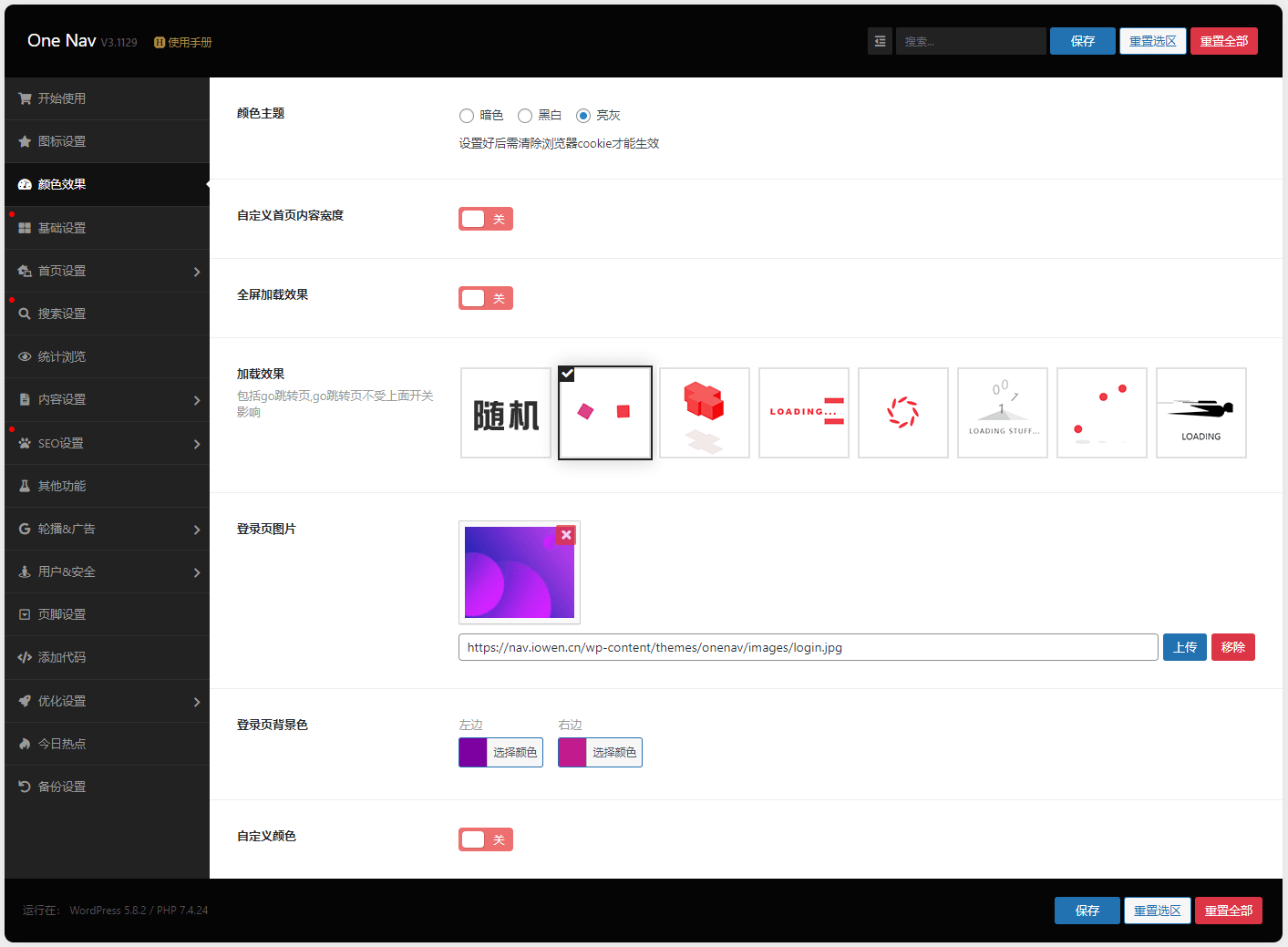Image resolution: width=1288 pixels, height=947 pixels.
Task: Select the flying man LOADING animation
Action: 1200,413
